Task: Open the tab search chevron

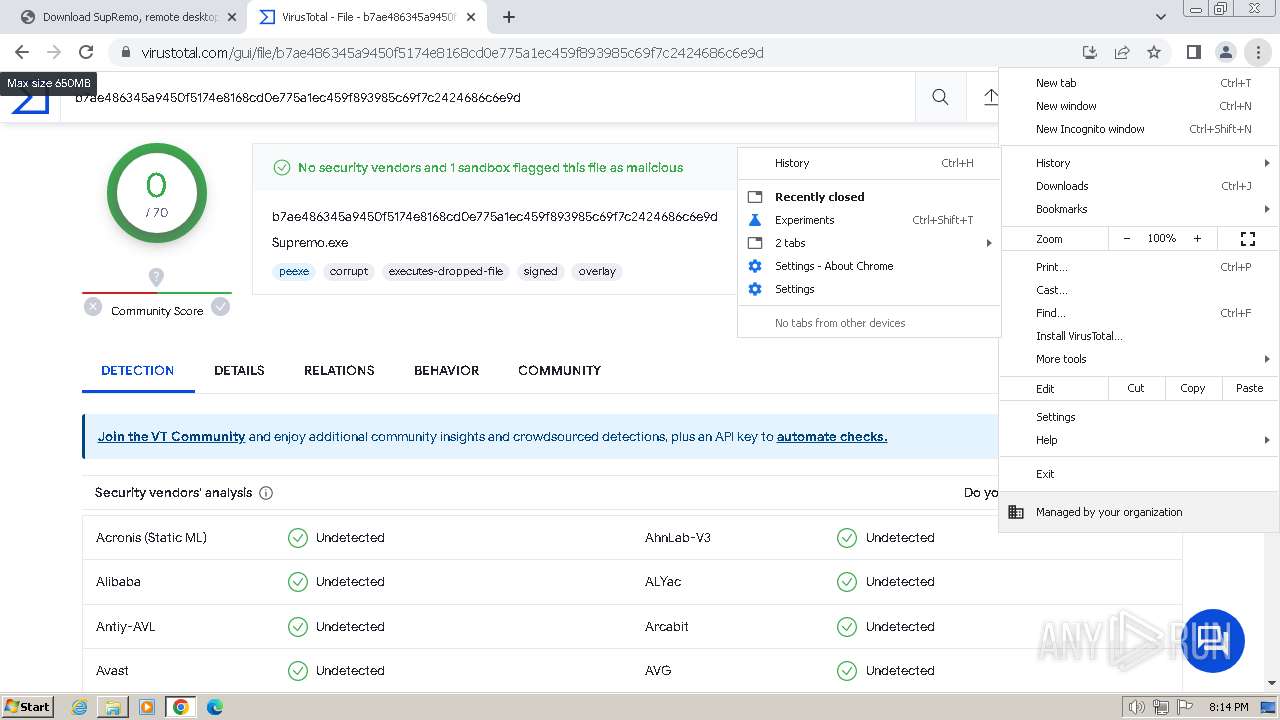Action: 1160,17
